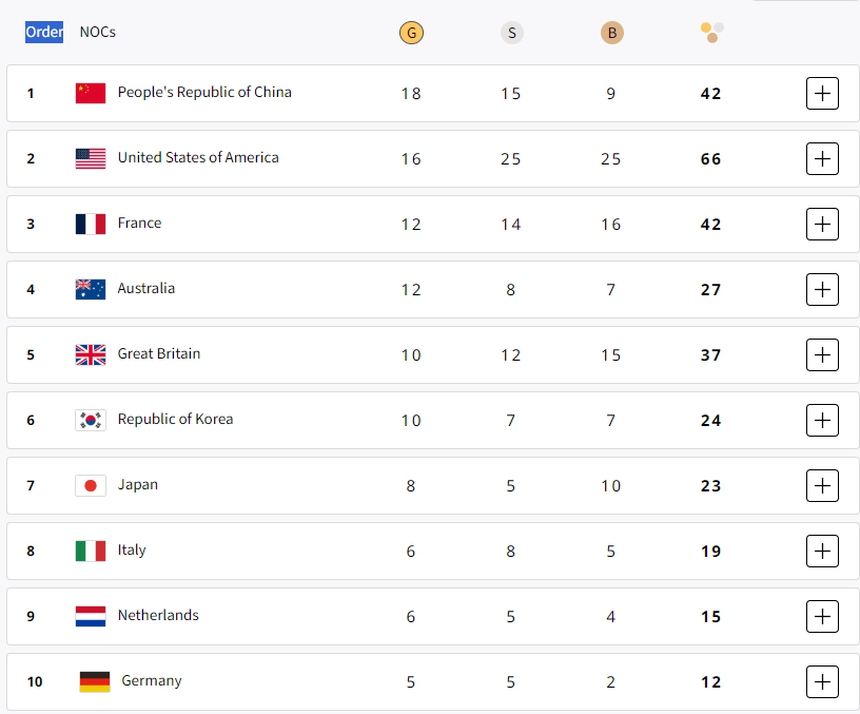Click the Germany flag icon

click(90, 681)
